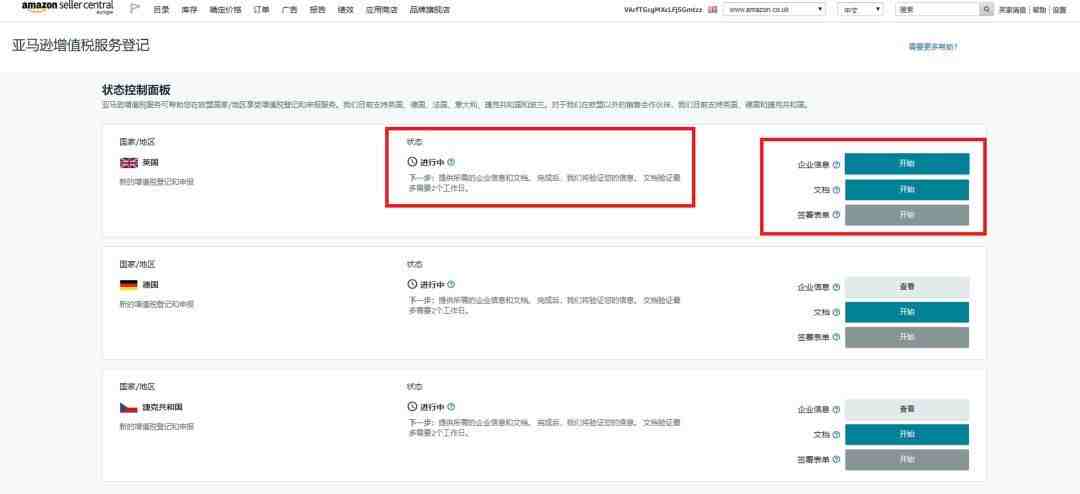Open help icon next to UK 企业信息
The height and width of the screenshot is (494, 1080).
click(836, 165)
